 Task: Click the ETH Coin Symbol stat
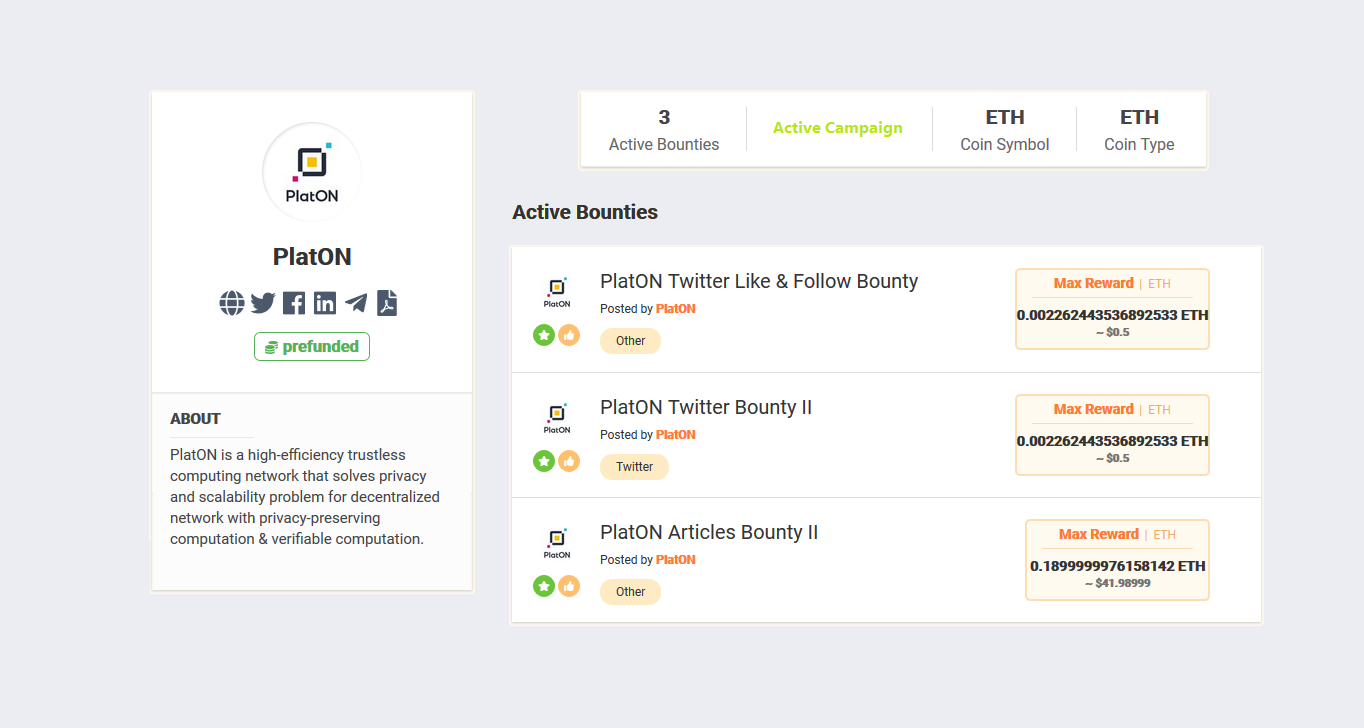1005,130
